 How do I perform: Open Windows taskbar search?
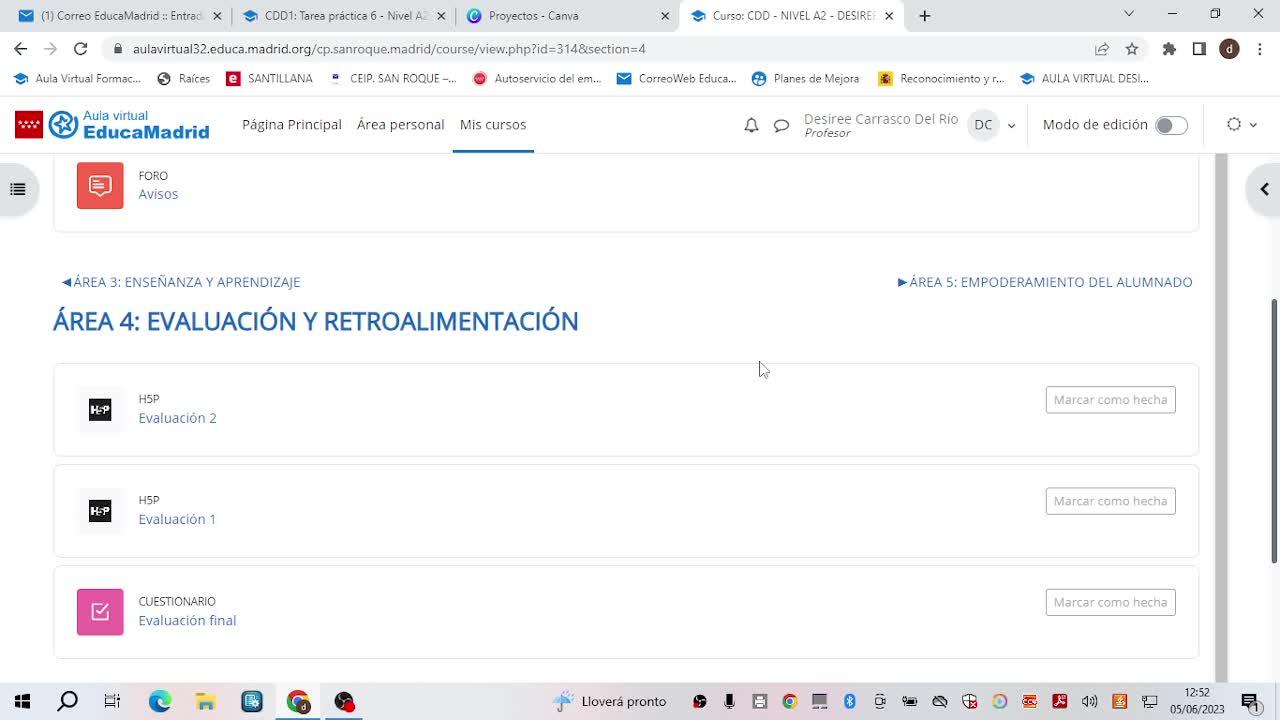[67, 701]
